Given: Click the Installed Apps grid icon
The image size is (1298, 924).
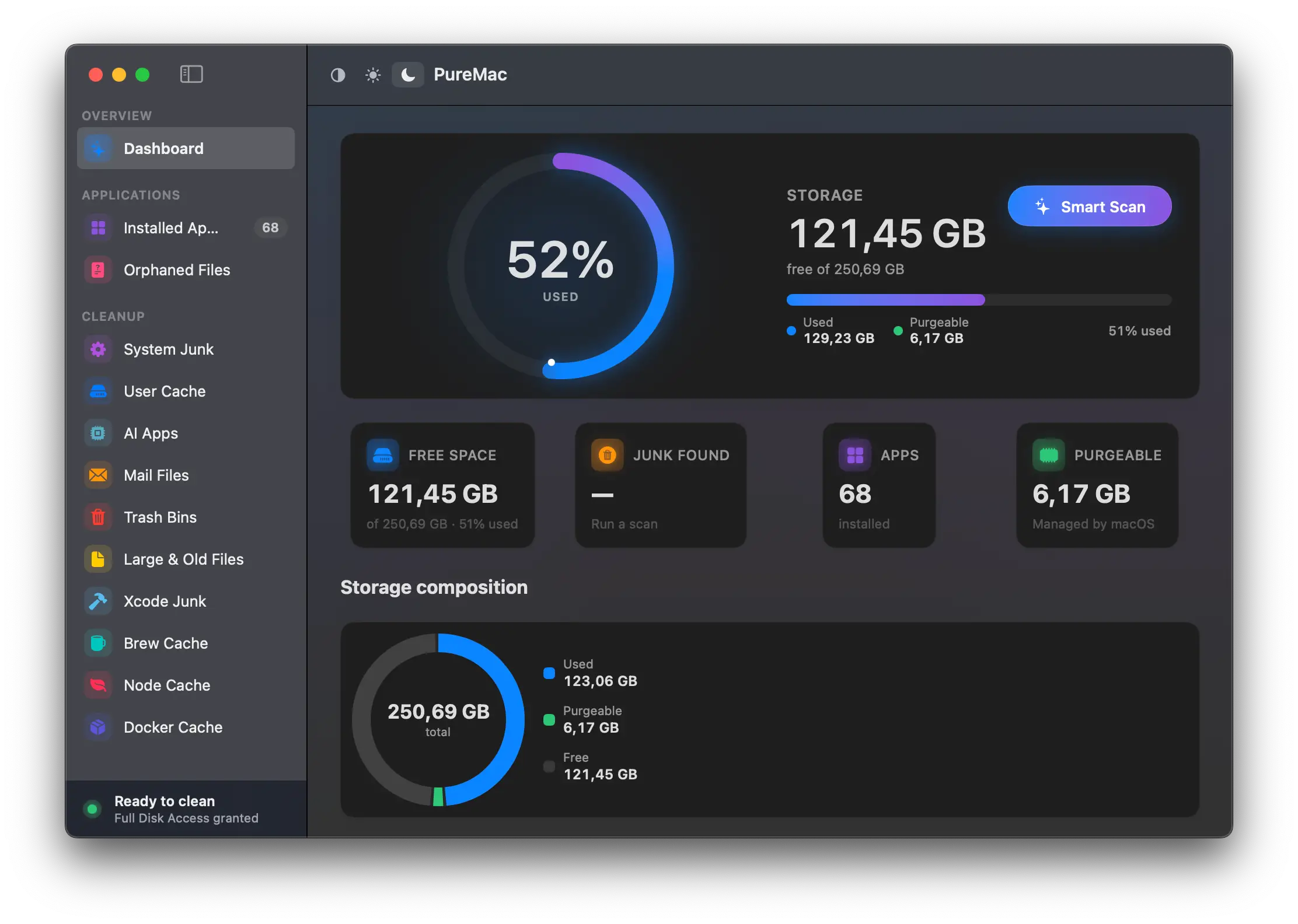Looking at the screenshot, I should (x=98, y=228).
